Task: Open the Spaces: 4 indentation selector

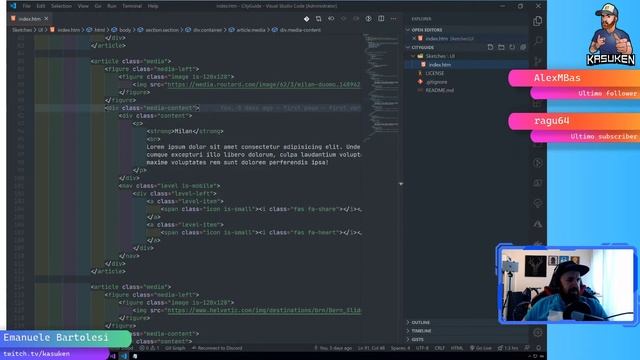Action: 400,348
